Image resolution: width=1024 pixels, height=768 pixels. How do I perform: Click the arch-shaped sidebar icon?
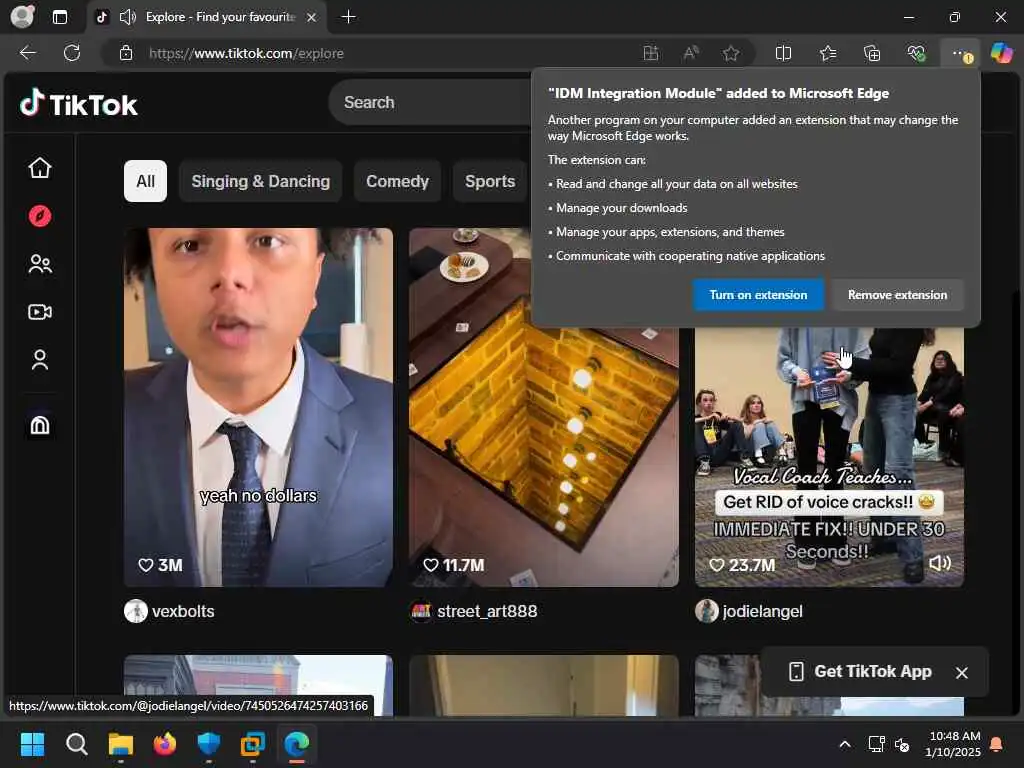coord(40,425)
